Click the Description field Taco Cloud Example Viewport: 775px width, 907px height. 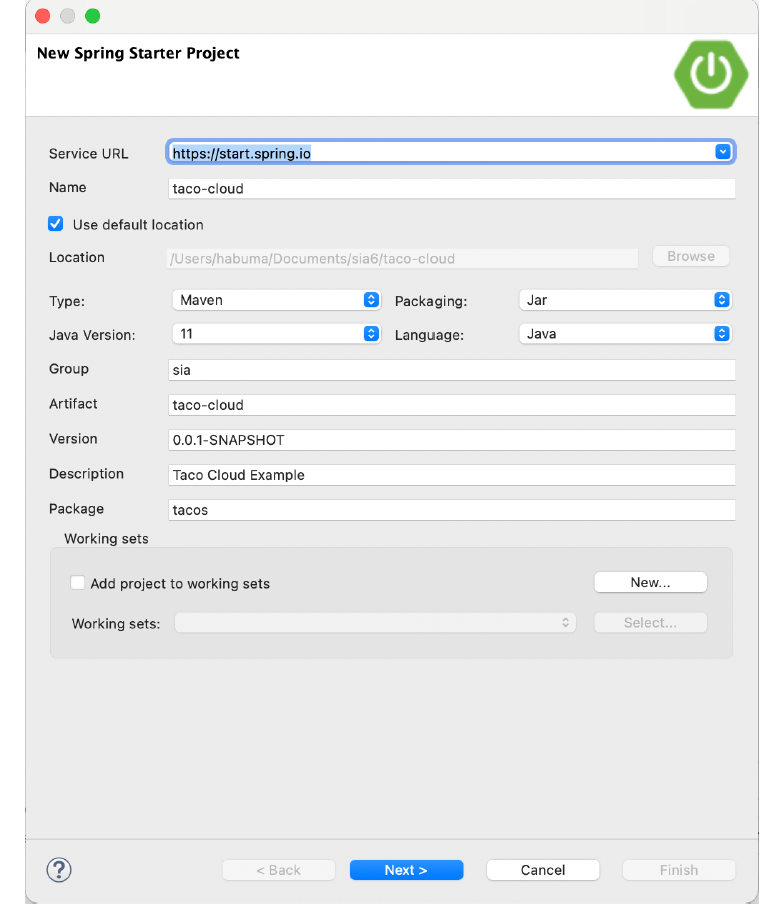tap(450, 474)
